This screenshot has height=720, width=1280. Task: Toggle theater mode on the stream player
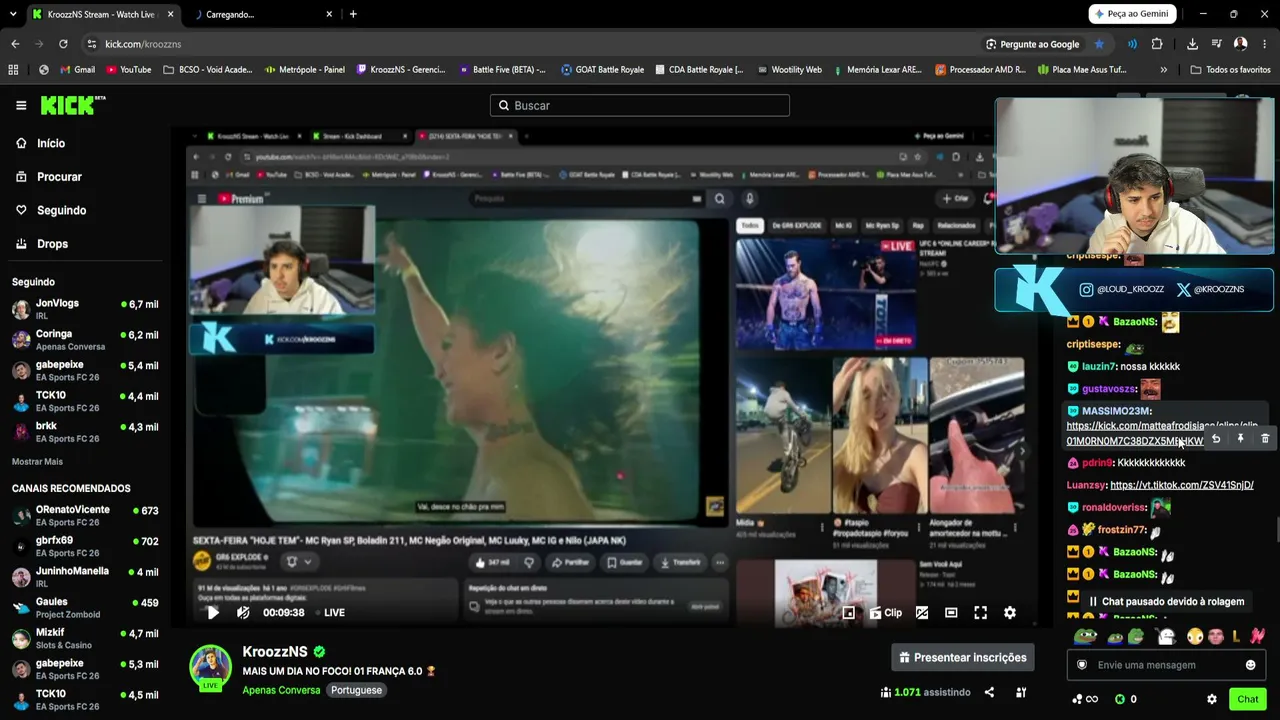pos(951,613)
